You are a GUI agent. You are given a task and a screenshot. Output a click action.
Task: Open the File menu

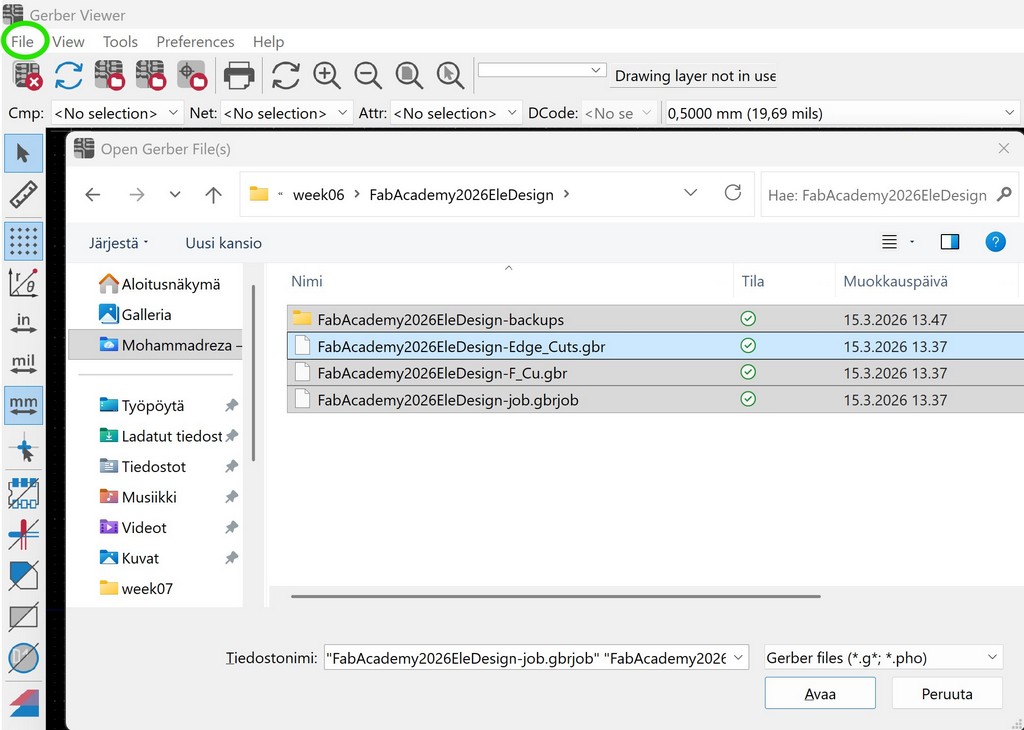22,42
